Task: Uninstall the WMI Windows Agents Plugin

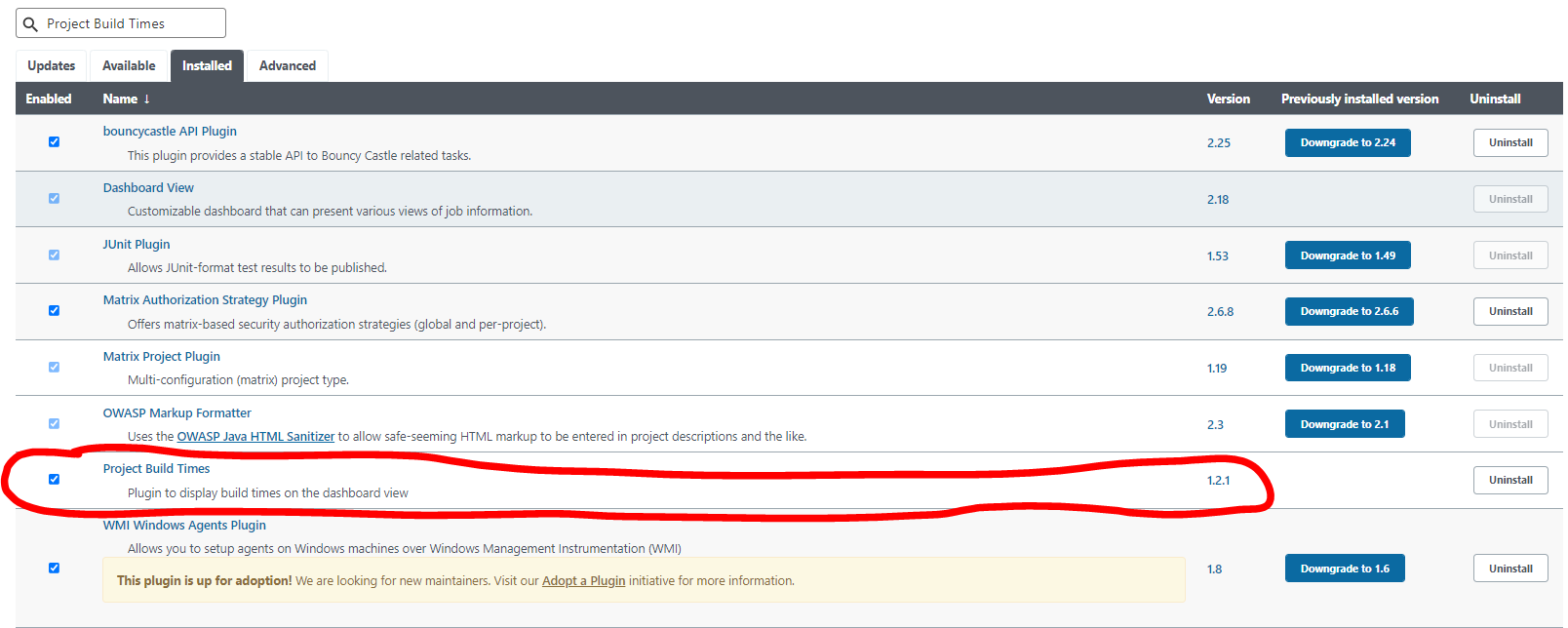Action: tap(1510, 569)
